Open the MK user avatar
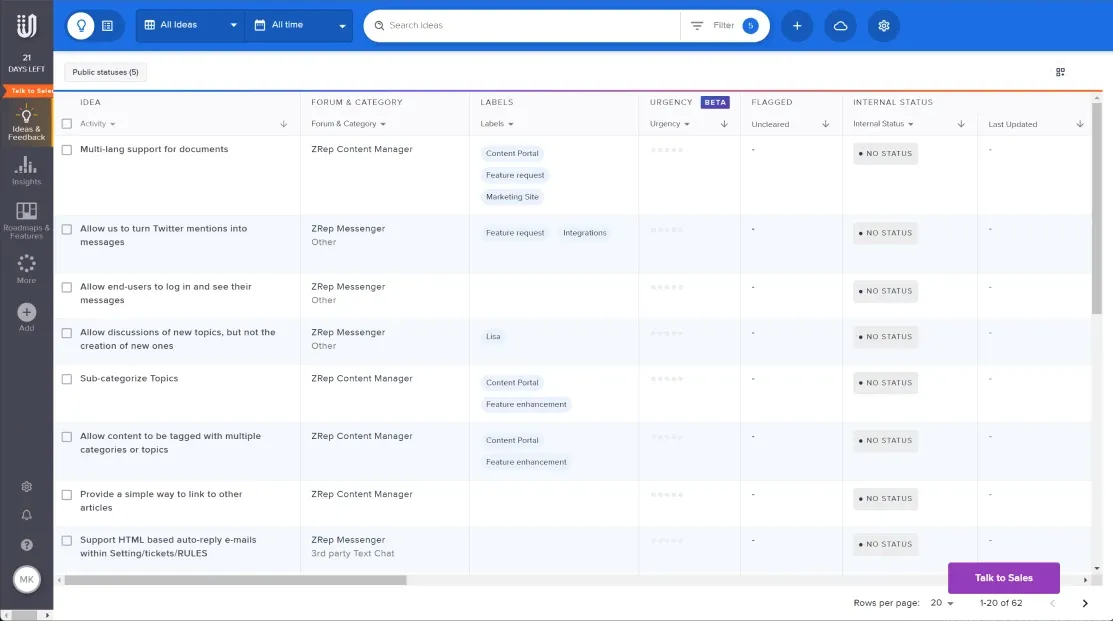Image resolution: width=1113 pixels, height=621 pixels. [26, 579]
